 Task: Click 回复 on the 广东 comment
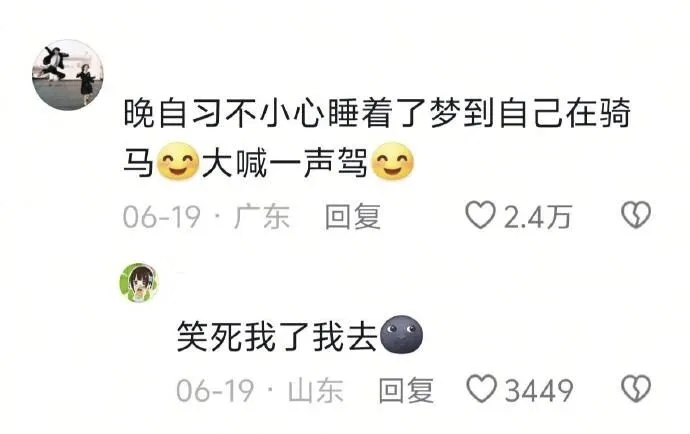point(353,217)
